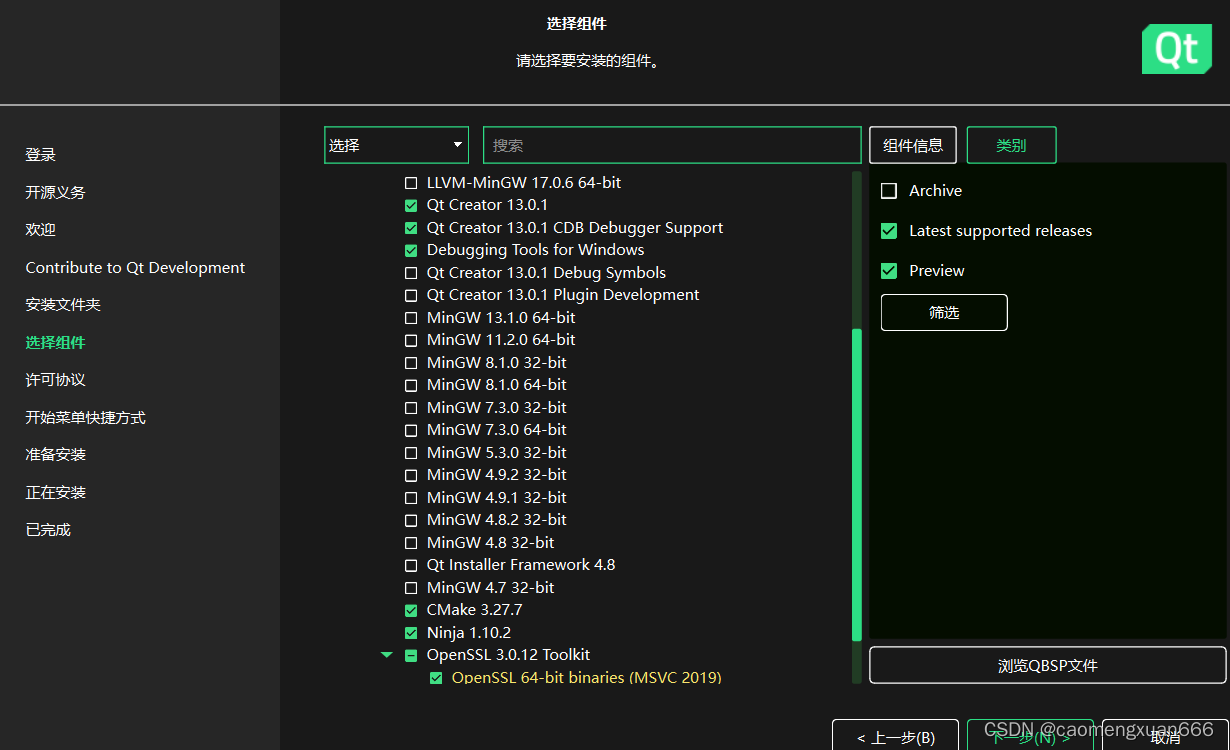Open the 组件信息 tab
Viewport: 1230px width, 750px height.
913,145
